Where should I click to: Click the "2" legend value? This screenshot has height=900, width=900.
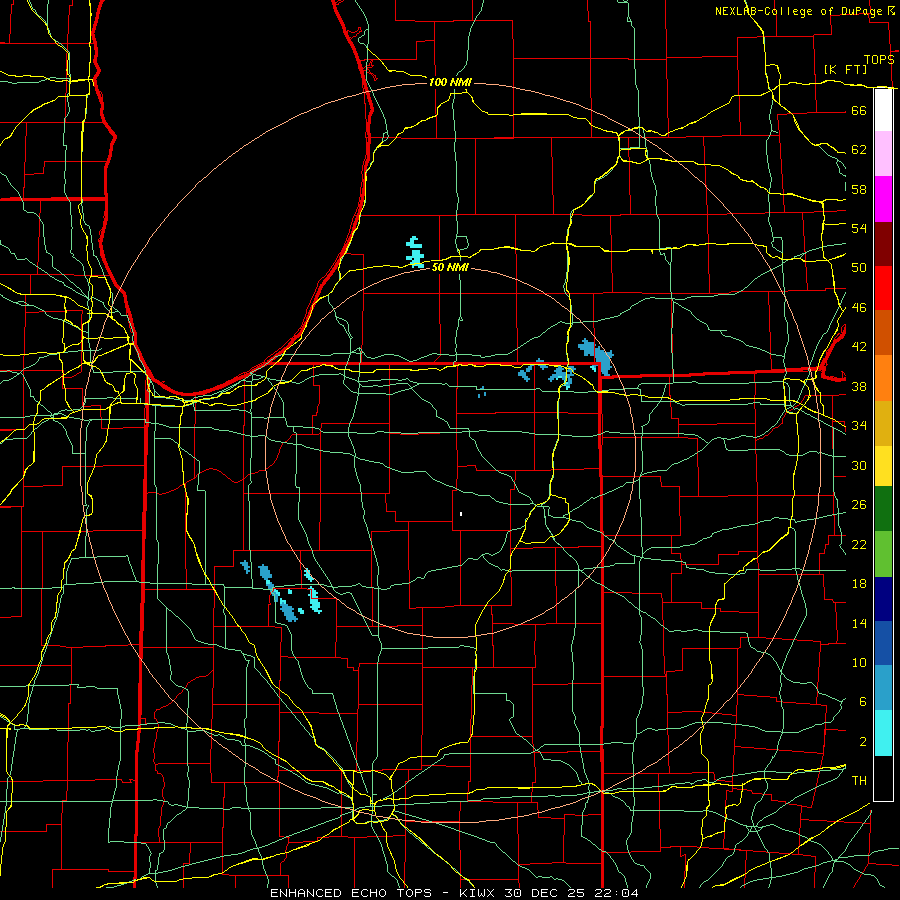(x=862, y=742)
